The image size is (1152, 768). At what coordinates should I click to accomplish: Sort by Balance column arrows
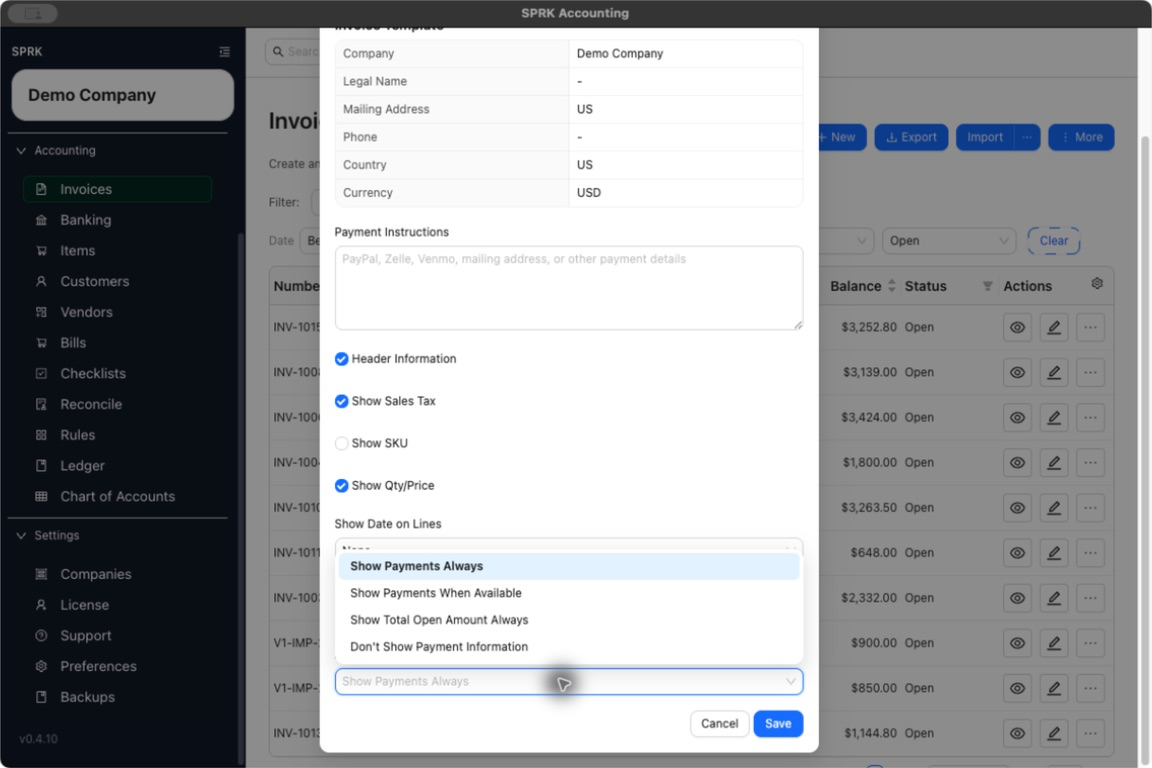[x=892, y=286]
